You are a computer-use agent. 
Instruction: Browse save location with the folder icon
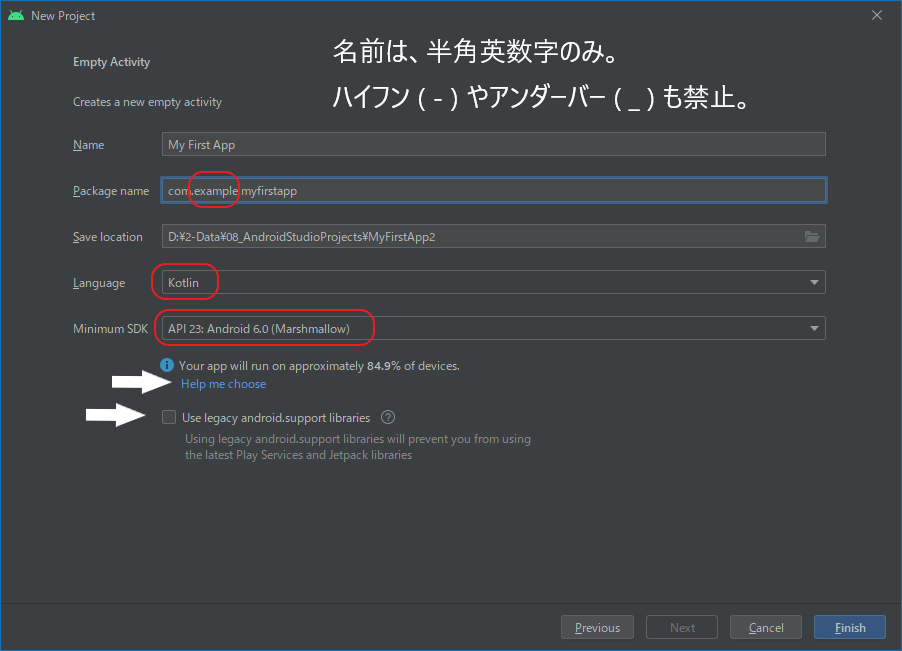coord(812,236)
